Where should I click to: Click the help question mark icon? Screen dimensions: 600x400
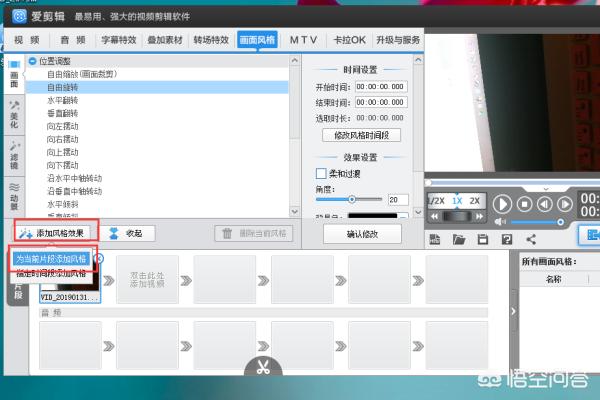(506, 239)
